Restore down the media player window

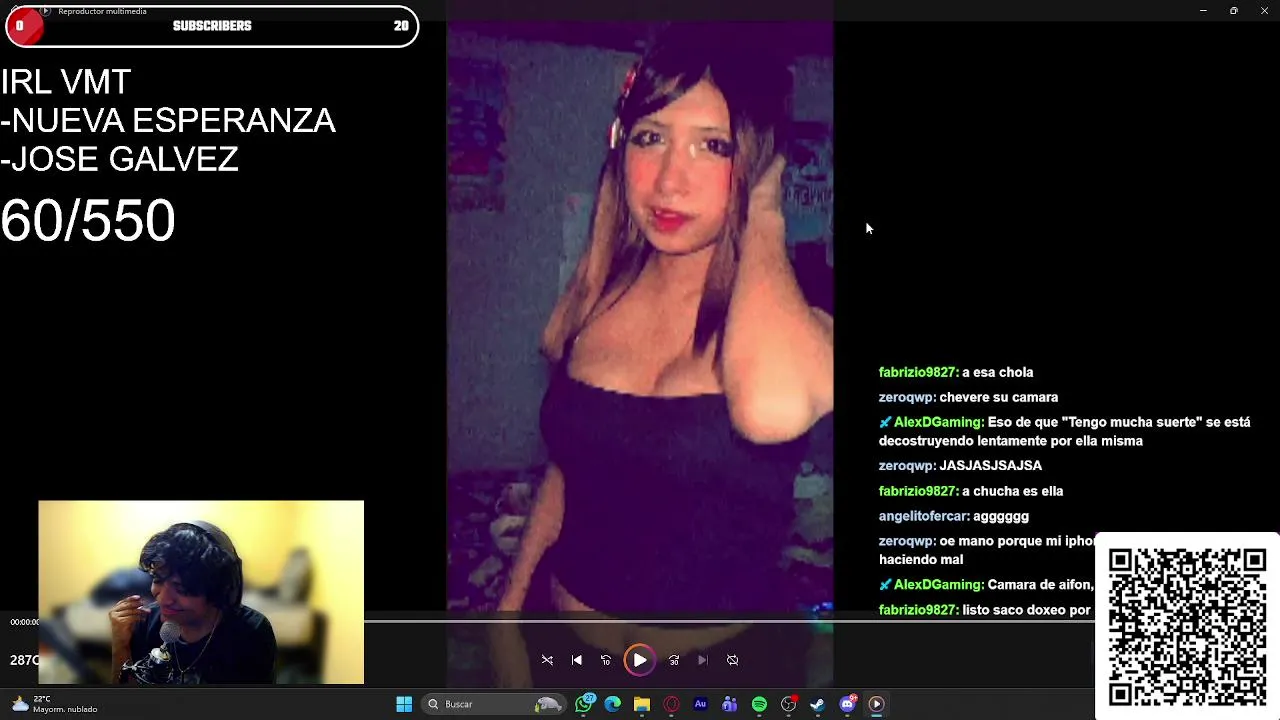1234,11
